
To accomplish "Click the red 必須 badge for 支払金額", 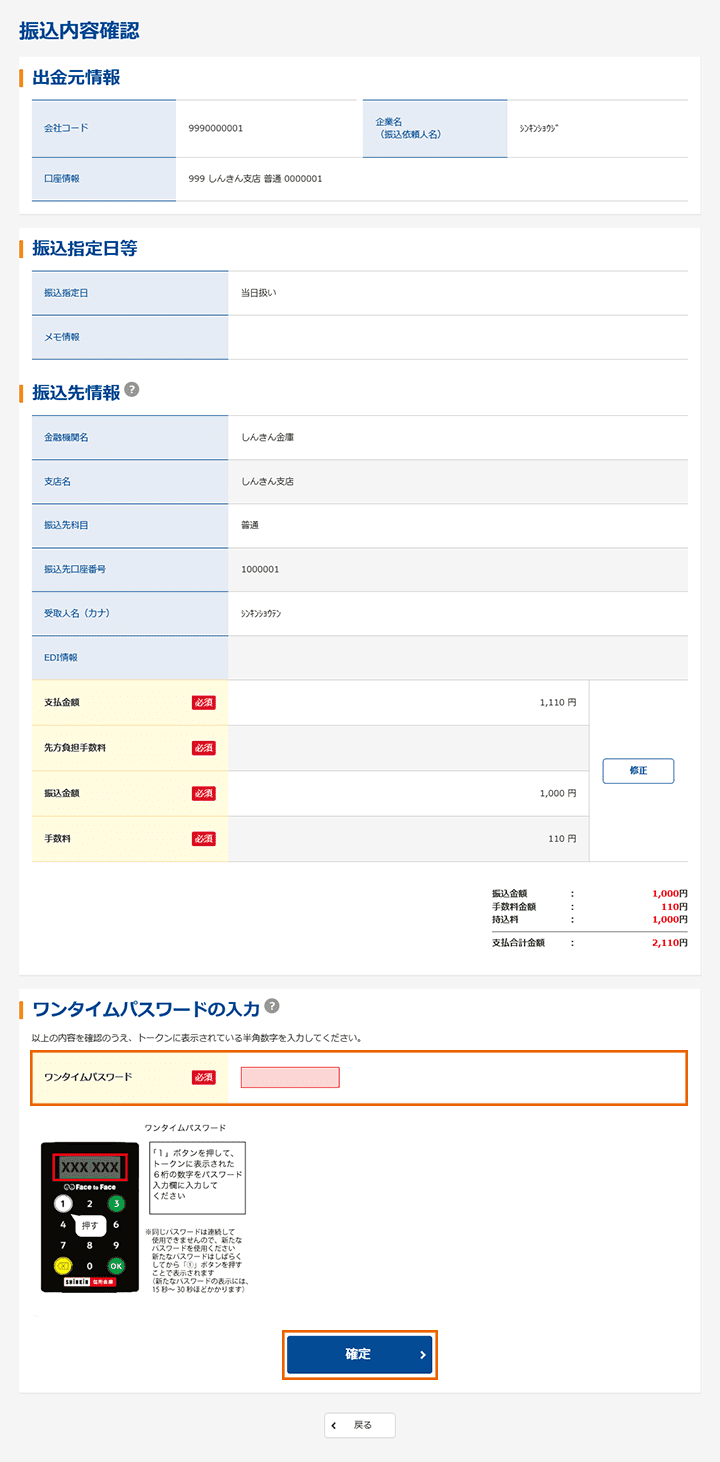I will pos(204,703).
